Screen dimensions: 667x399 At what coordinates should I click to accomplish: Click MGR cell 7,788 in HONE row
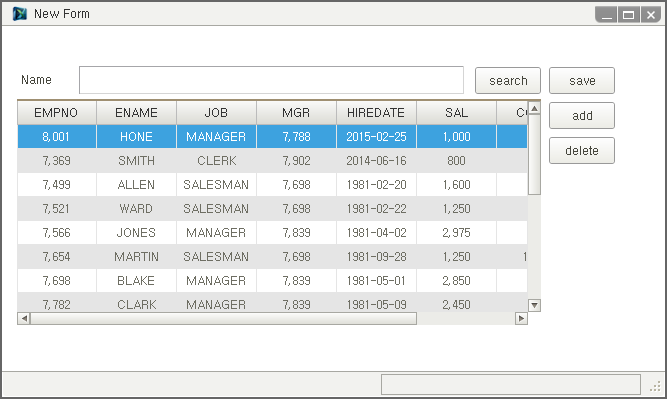296,137
